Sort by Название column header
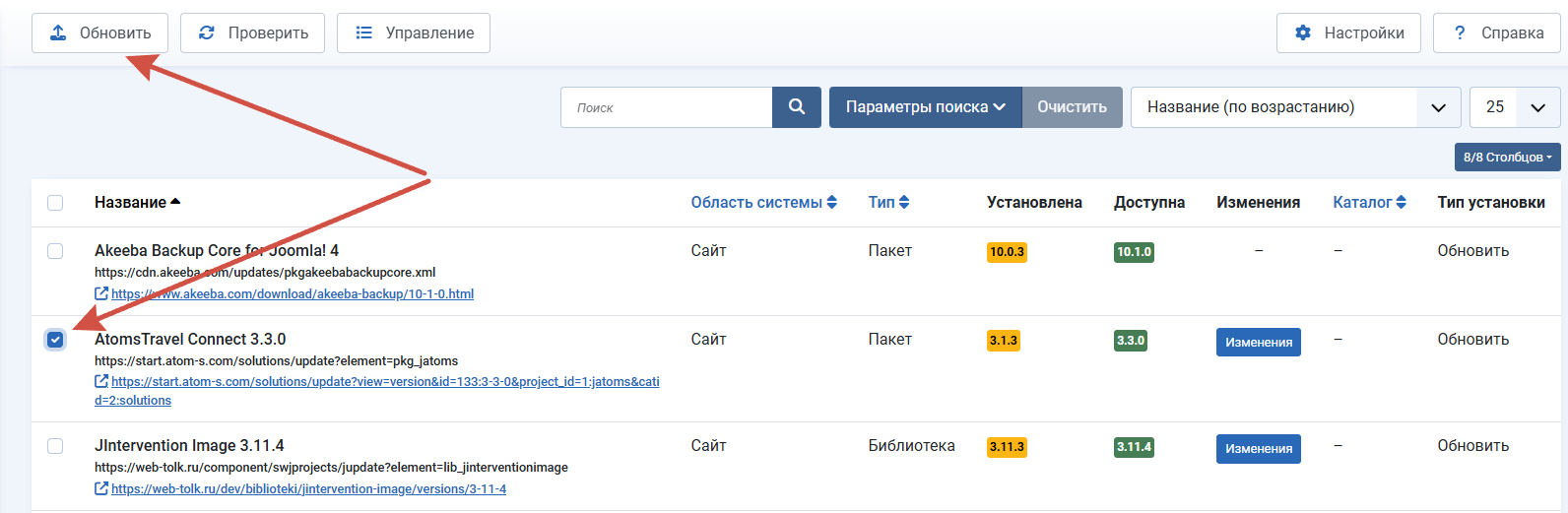The image size is (1568, 513). [x=137, y=202]
